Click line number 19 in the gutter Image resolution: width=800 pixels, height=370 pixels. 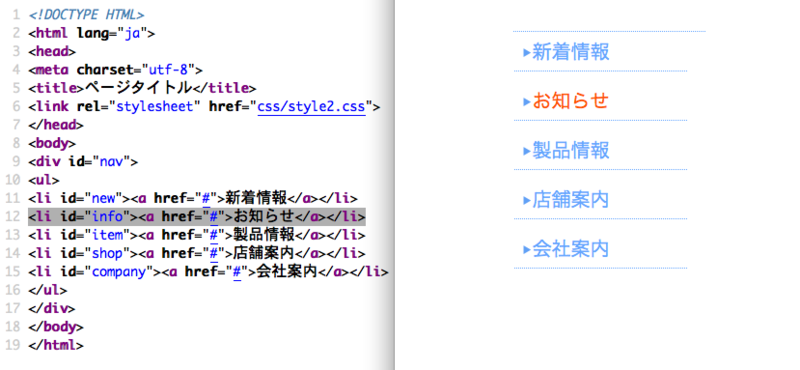(x=13, y=346)
